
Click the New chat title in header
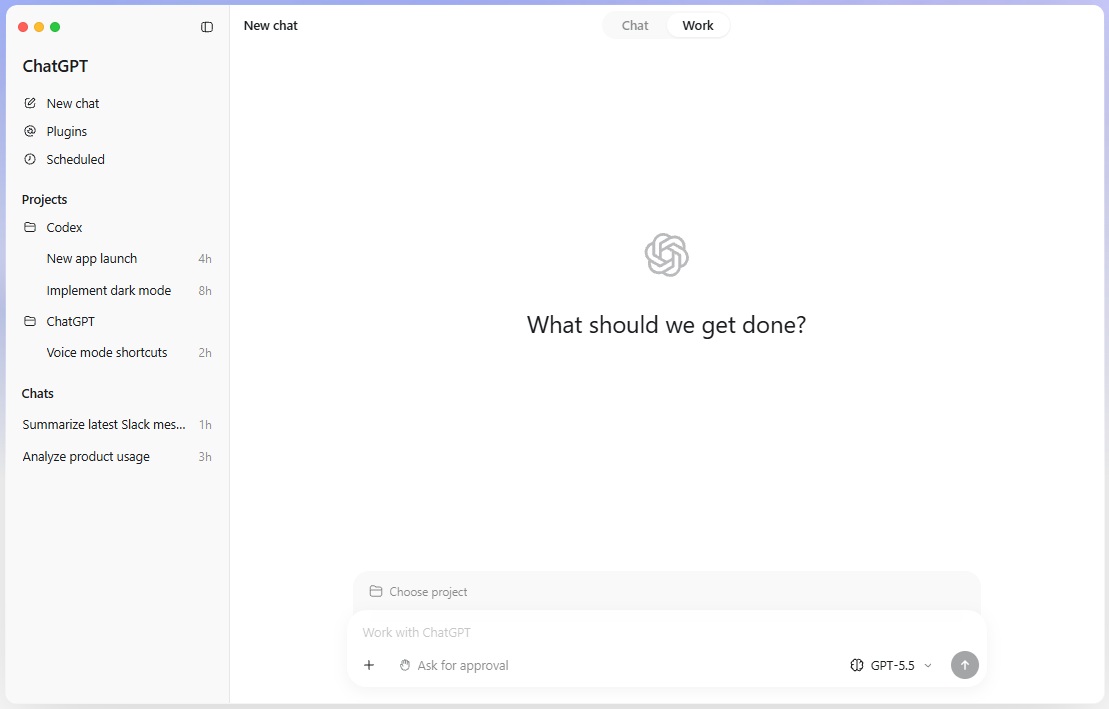point(271,25)
